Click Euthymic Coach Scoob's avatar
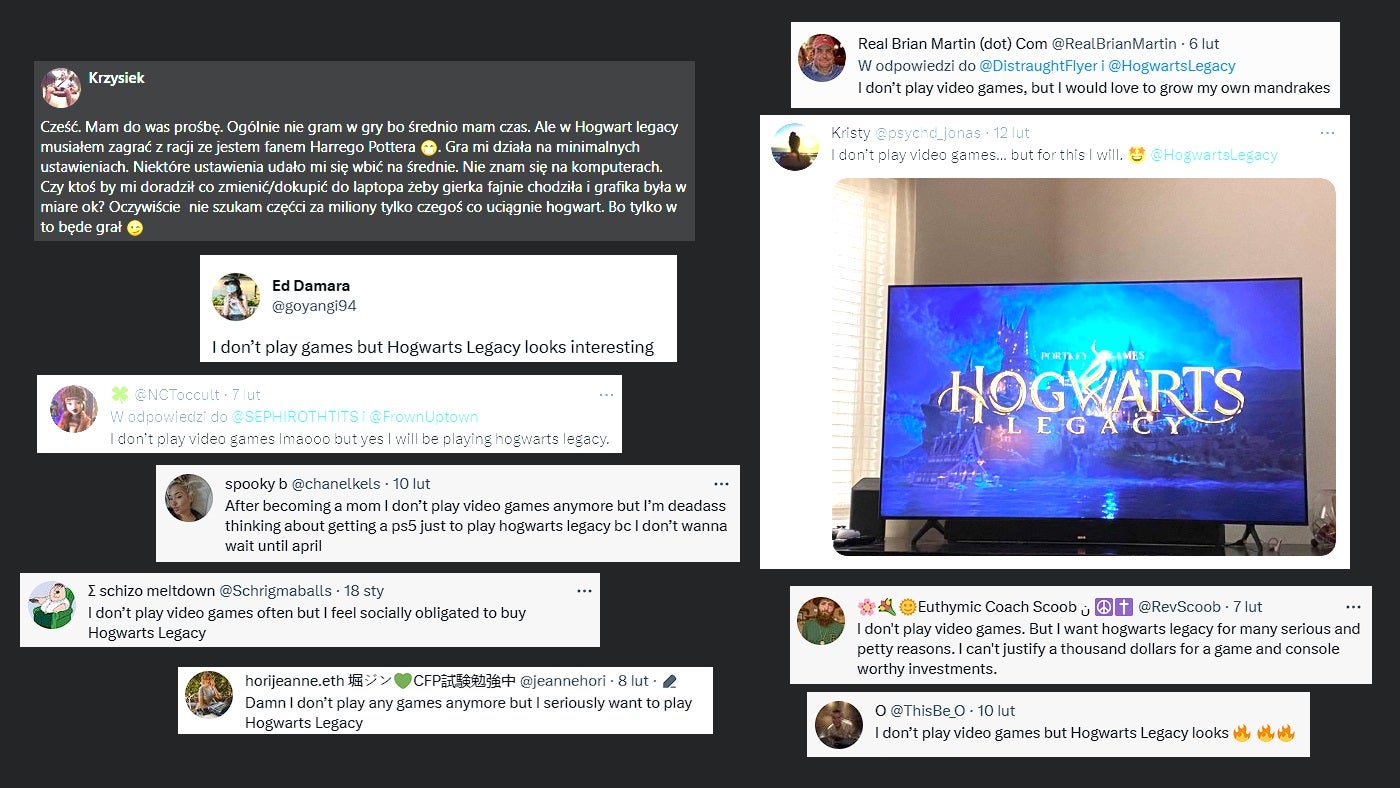The image size is (1400, 788). click(821, 621)
